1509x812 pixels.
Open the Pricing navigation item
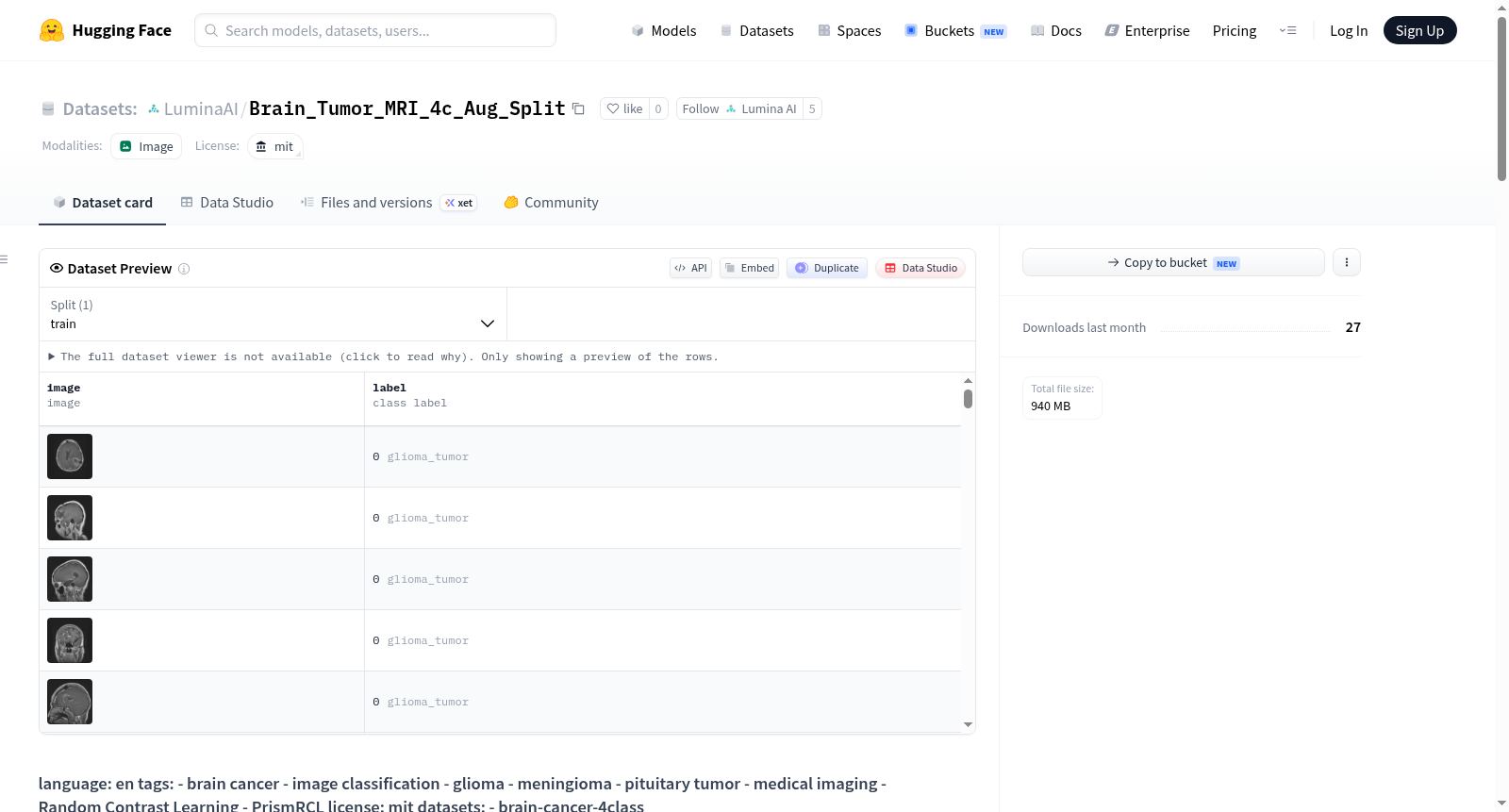tap(1235, 30)
